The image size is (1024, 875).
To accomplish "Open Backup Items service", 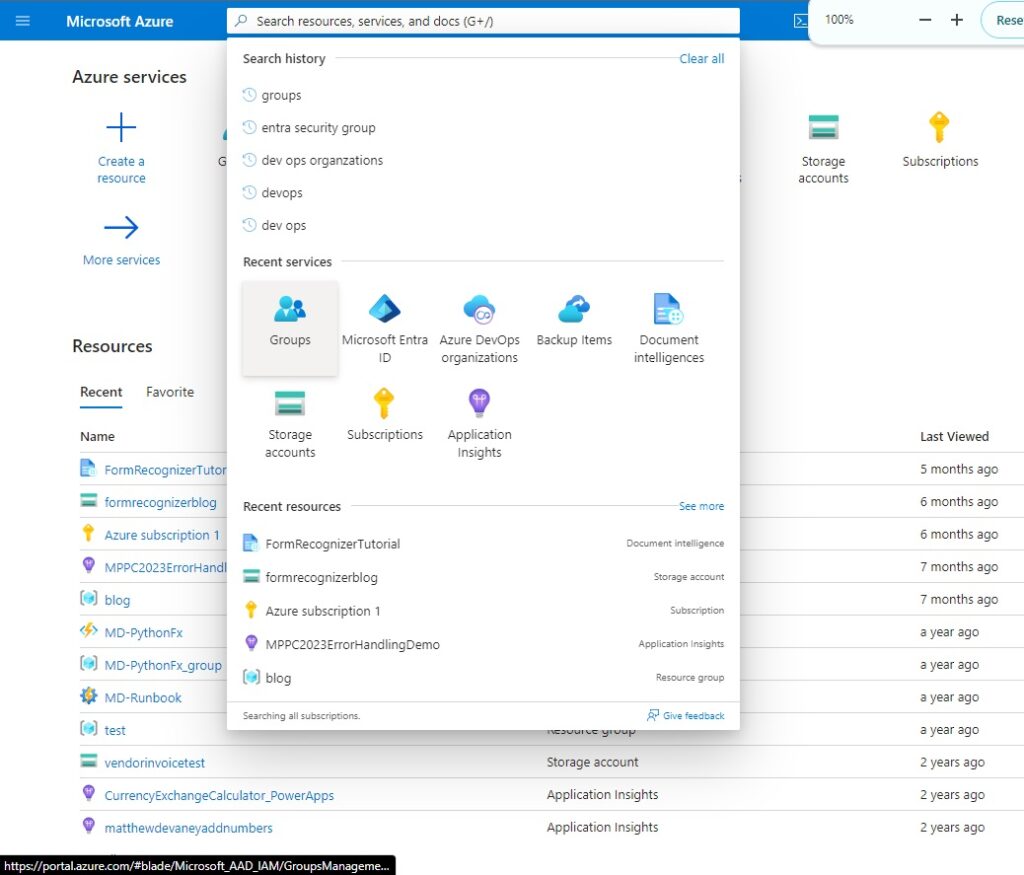I will click(574, 328).
